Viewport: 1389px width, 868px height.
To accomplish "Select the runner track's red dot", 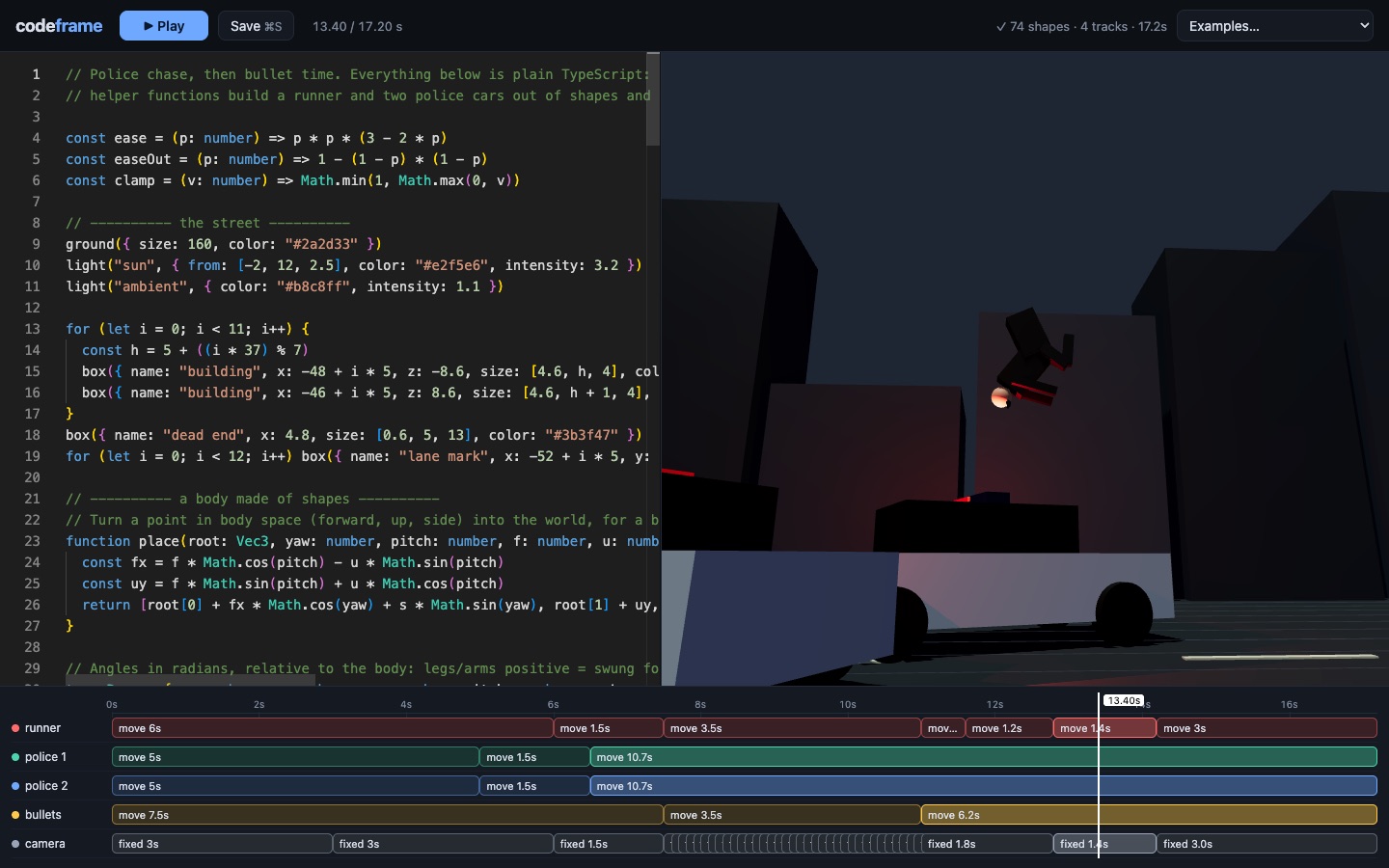I will pyautogui.click(x=15, y=728).
